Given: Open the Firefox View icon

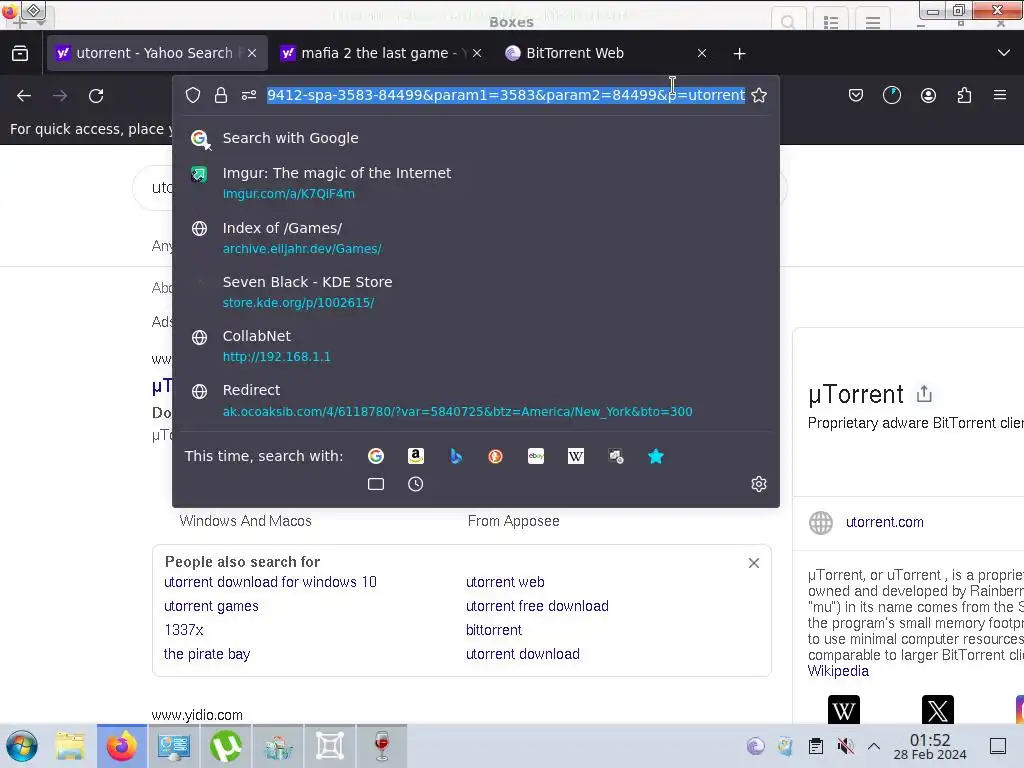Looking at the screenshot, I should [20, 53].
